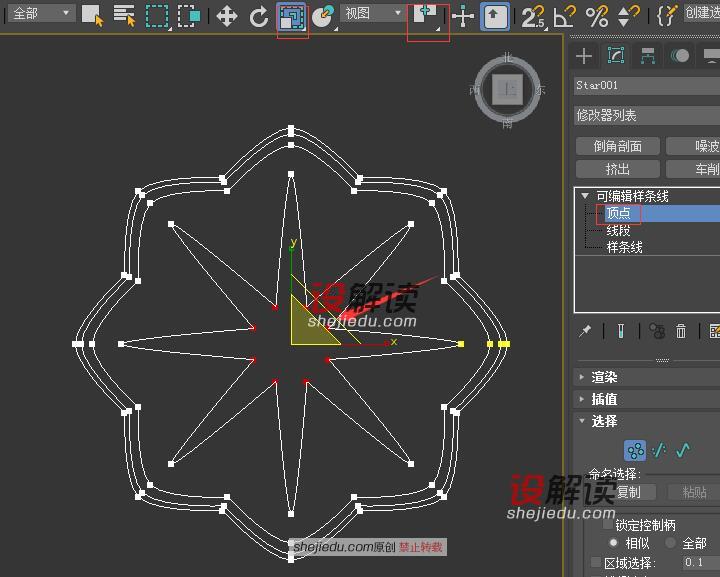Click the Select and Place tool
Image resolution: width=720 pixels, height=577 pixels.
[324, 17]
